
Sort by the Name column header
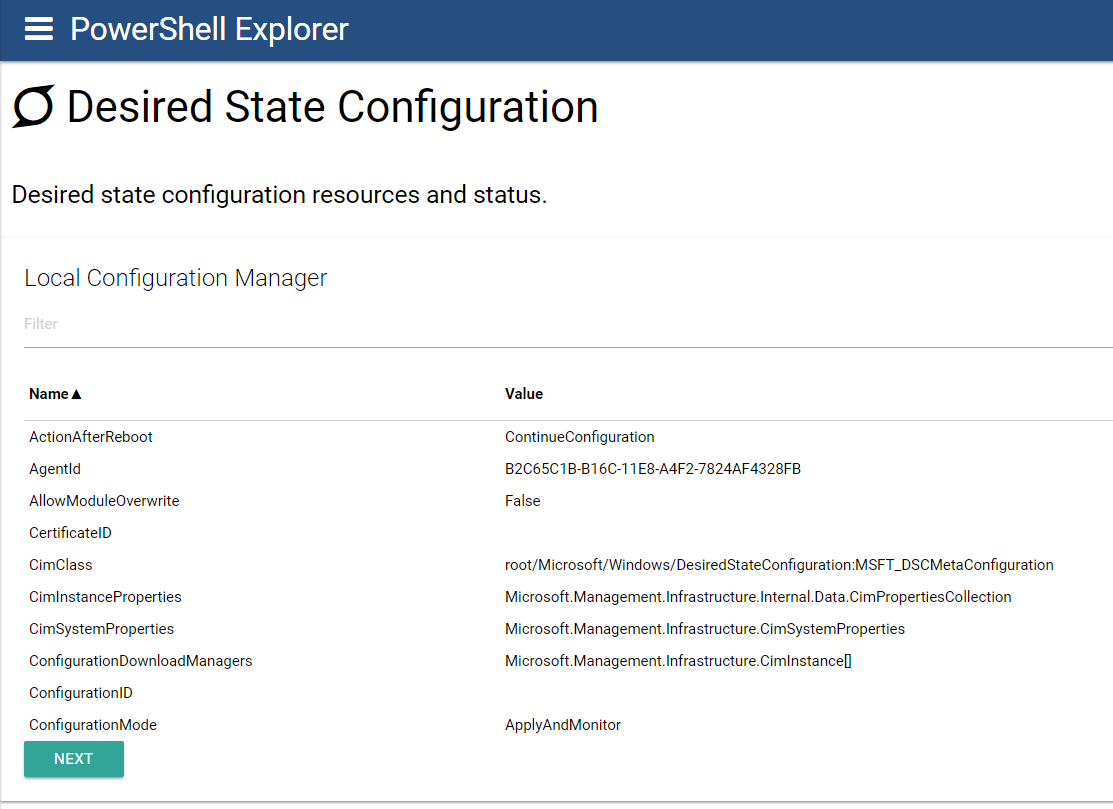coord(49,394)
